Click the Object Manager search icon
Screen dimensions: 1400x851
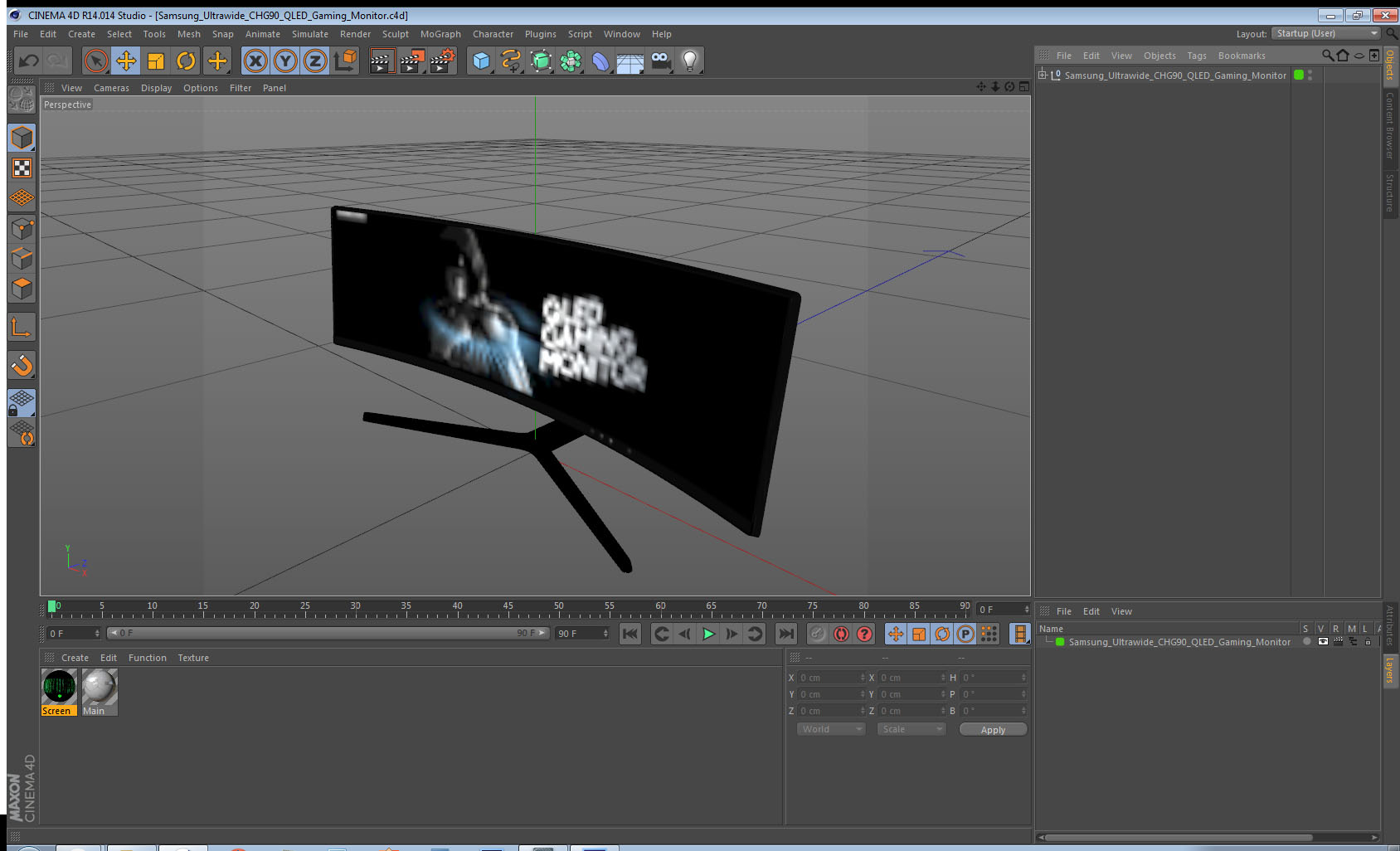(x=1327, y=56)
